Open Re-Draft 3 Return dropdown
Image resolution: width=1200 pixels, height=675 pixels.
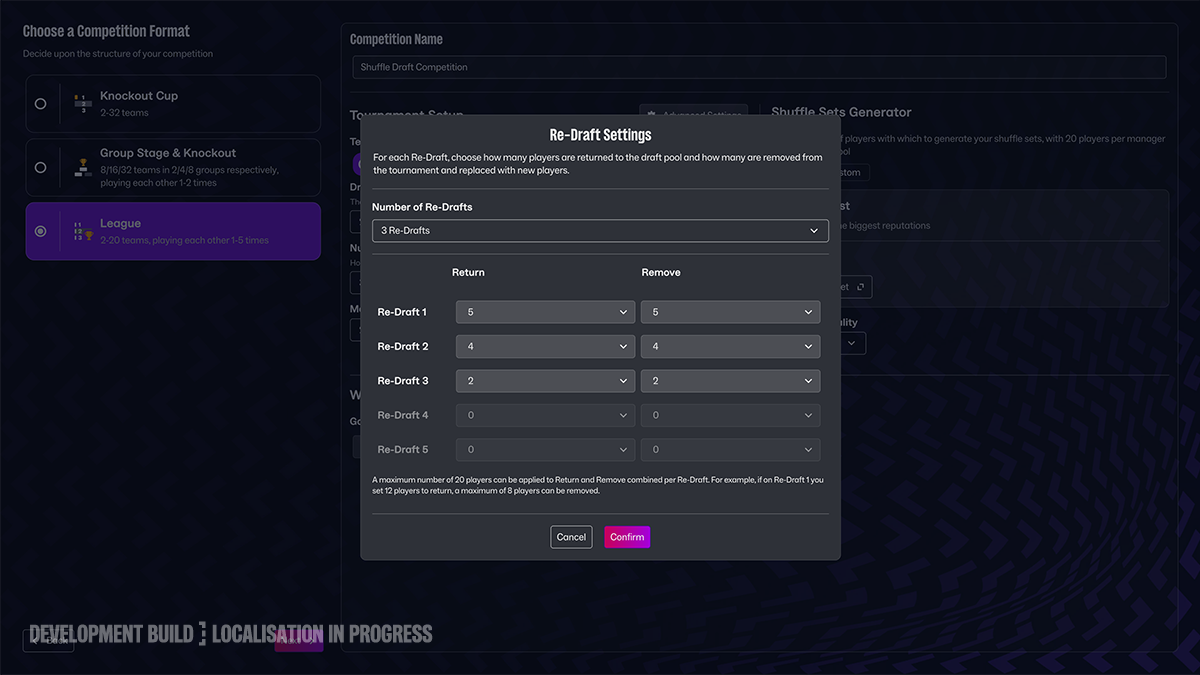(545, 381)
